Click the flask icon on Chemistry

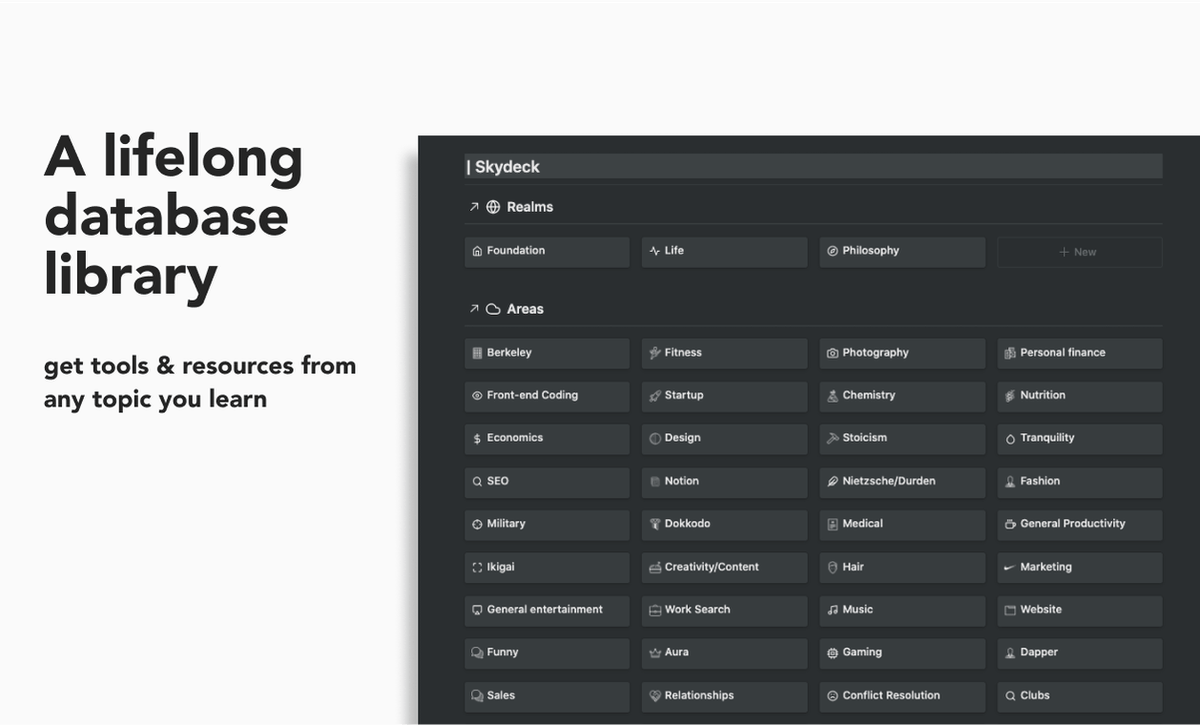coord(832,396)
